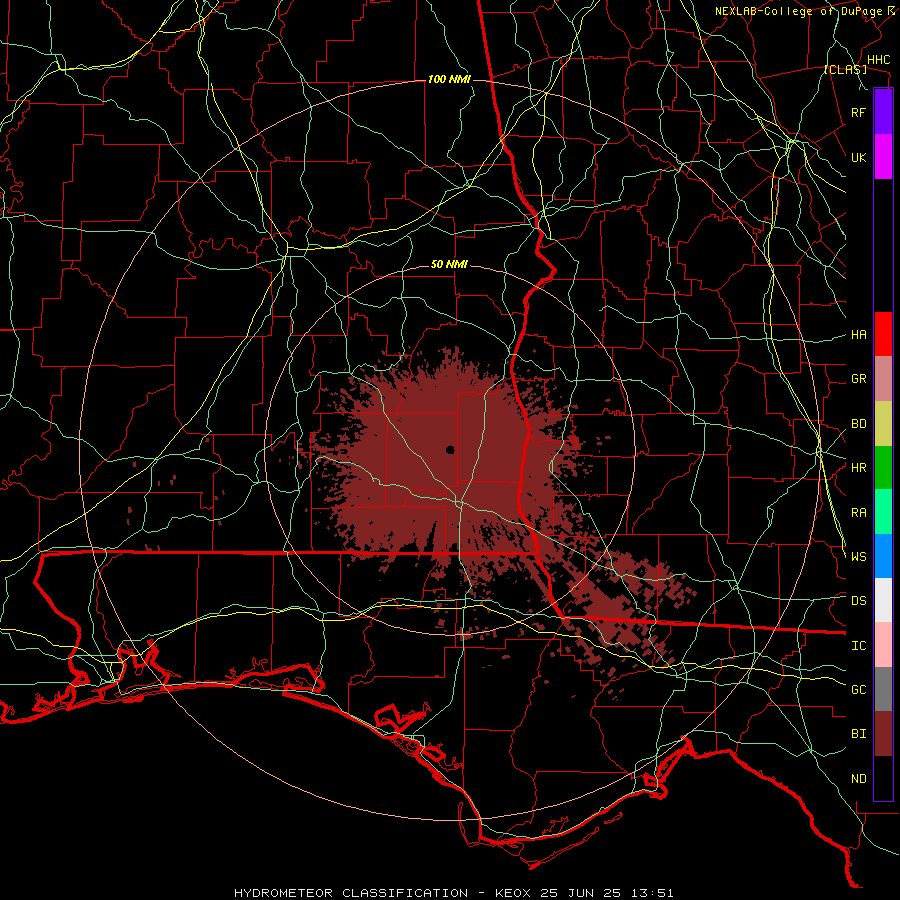Click the UK legend label
The width and height of the screenshot is (900, 900).
(858, 157)
